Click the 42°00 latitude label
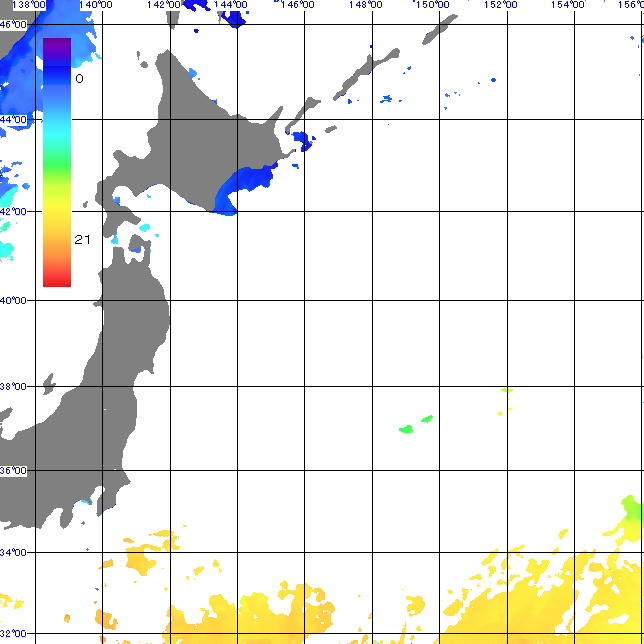This screenshot has height=644, width=644. (x=13, y=212)
